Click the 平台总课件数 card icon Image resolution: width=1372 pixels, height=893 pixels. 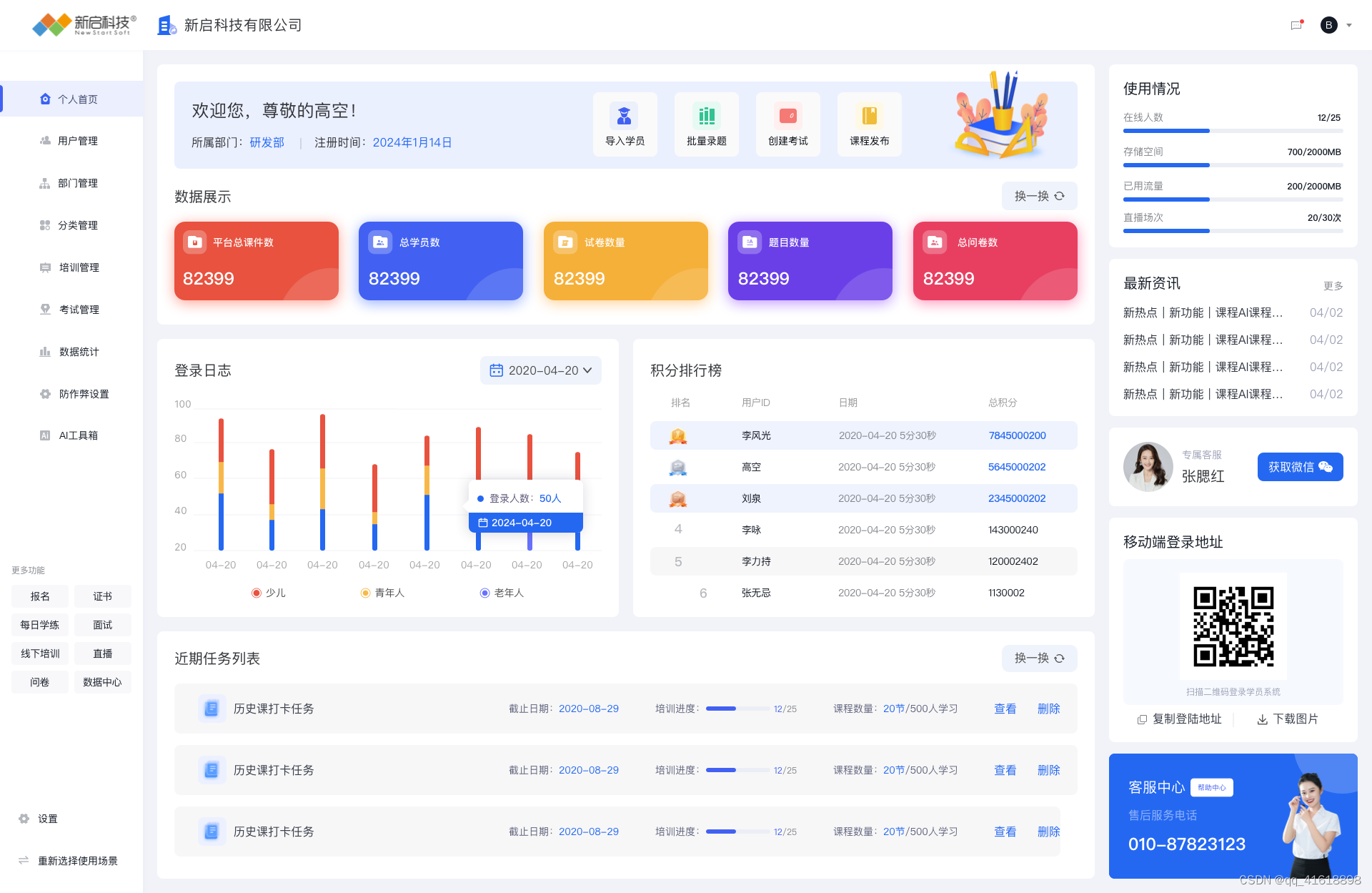(195, 242)
